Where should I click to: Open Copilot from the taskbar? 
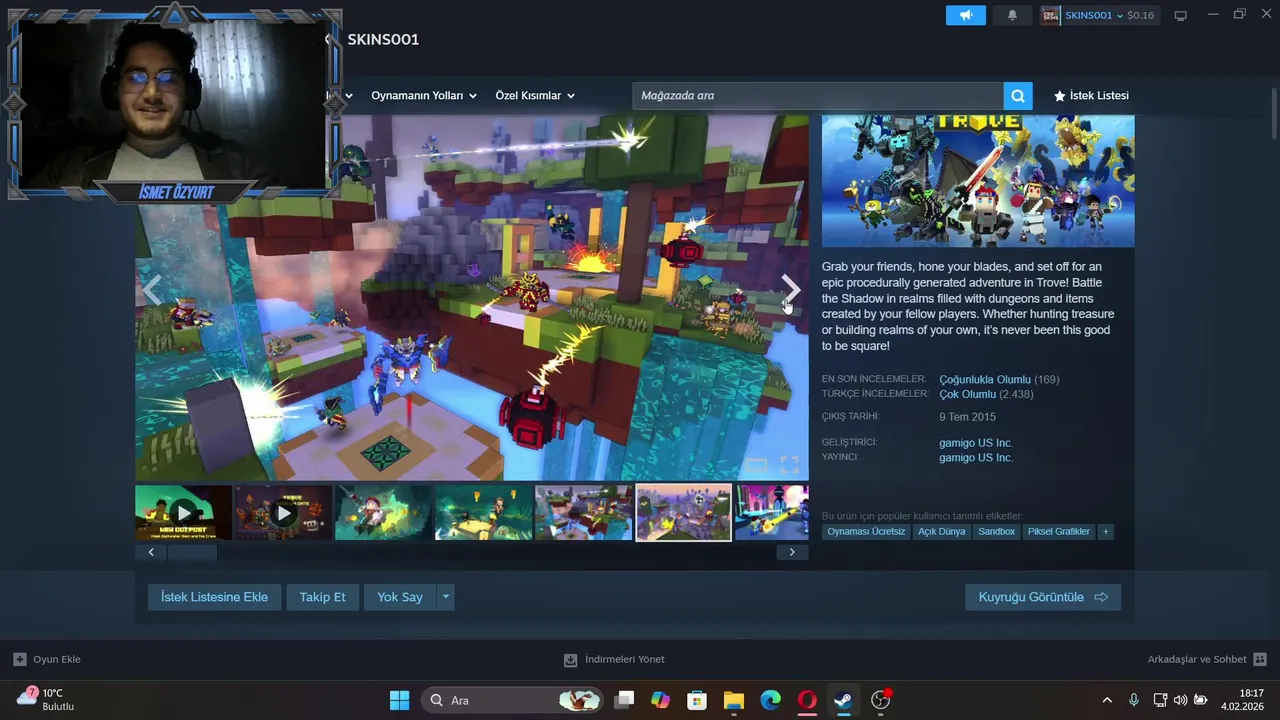pos(660,700)
